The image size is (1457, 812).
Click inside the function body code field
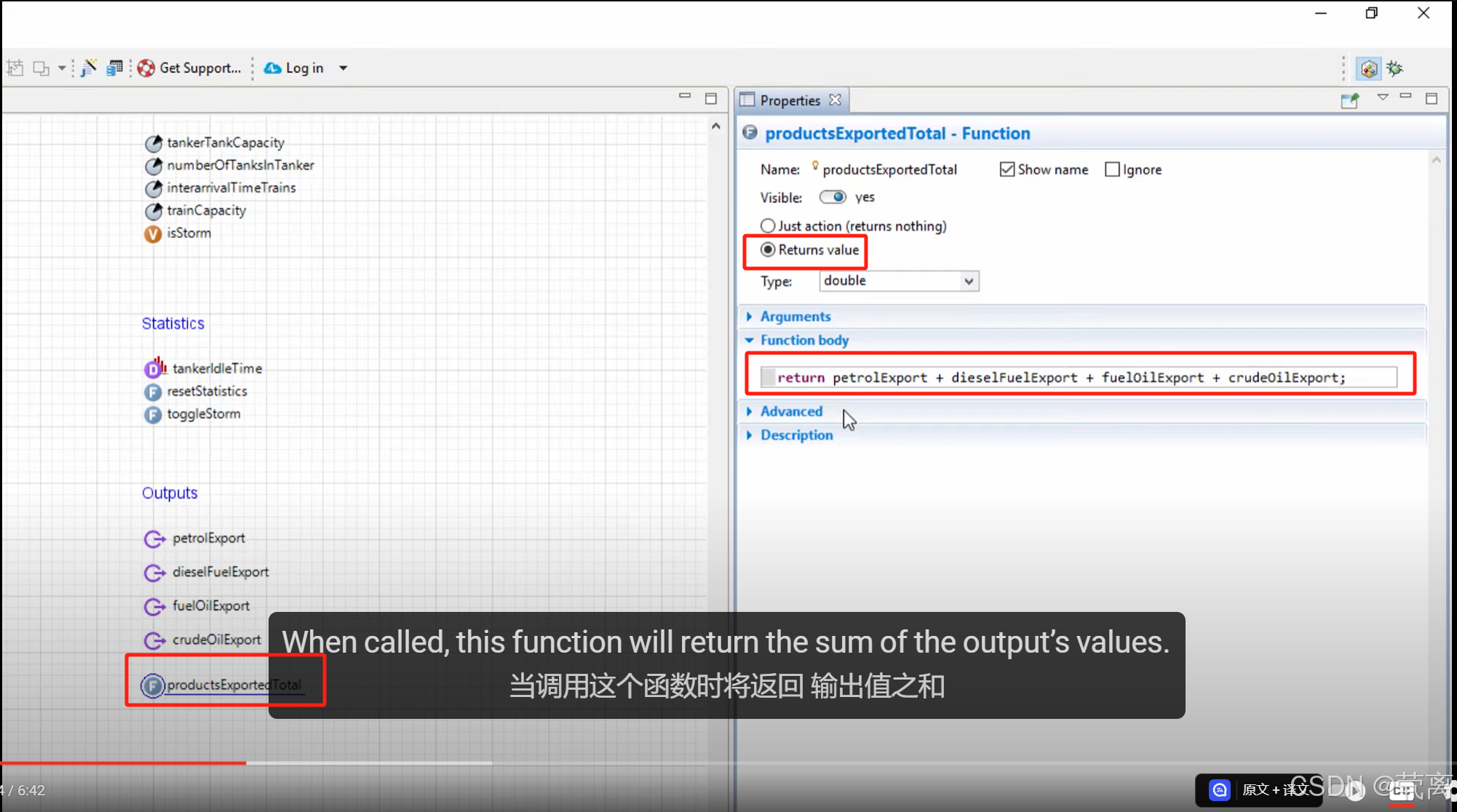[1077, 378]
